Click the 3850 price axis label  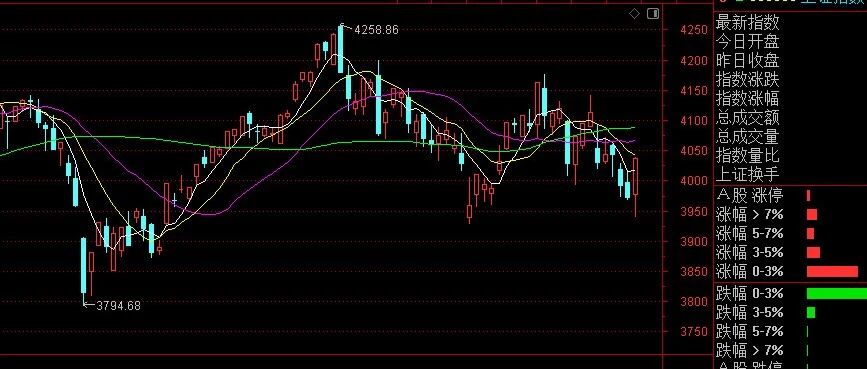tap(695, 272)
